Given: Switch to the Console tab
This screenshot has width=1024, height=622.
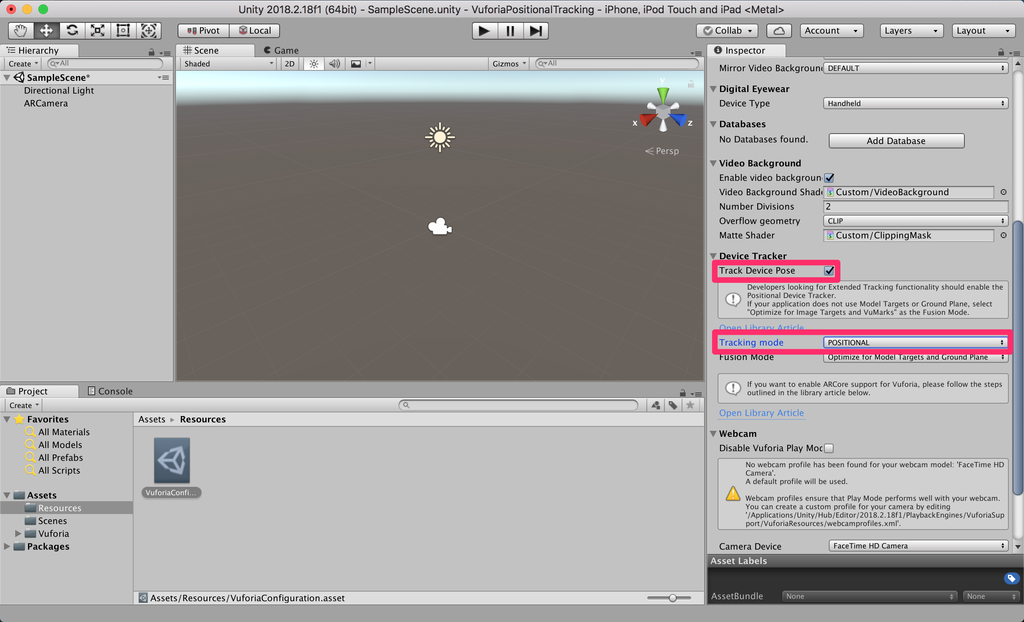Looking at the screenshot, I should 110,391.
